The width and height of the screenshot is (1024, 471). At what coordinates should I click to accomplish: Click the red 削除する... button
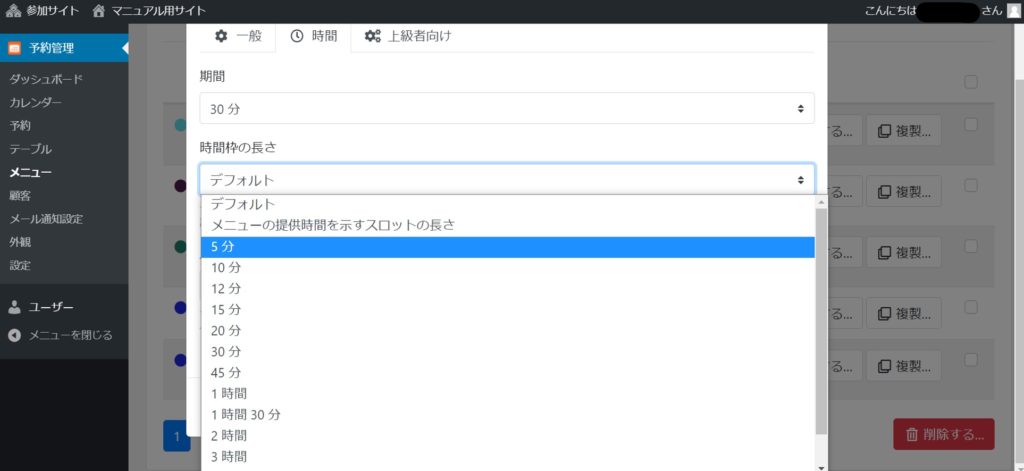[x=943, y=435]
